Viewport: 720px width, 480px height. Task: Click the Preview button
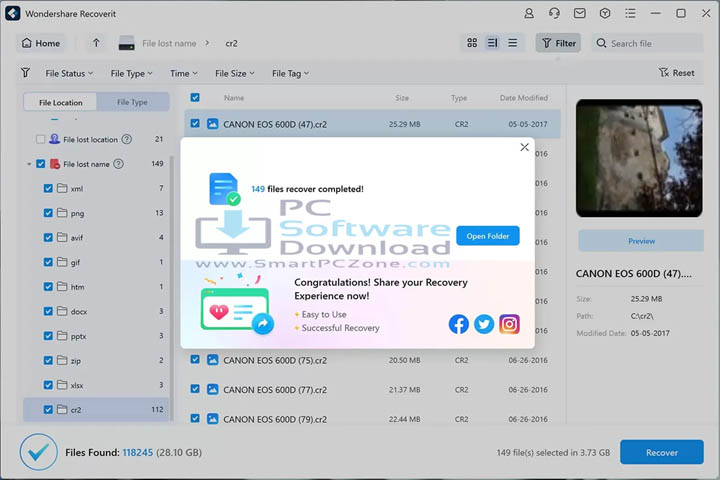point(641,241)
